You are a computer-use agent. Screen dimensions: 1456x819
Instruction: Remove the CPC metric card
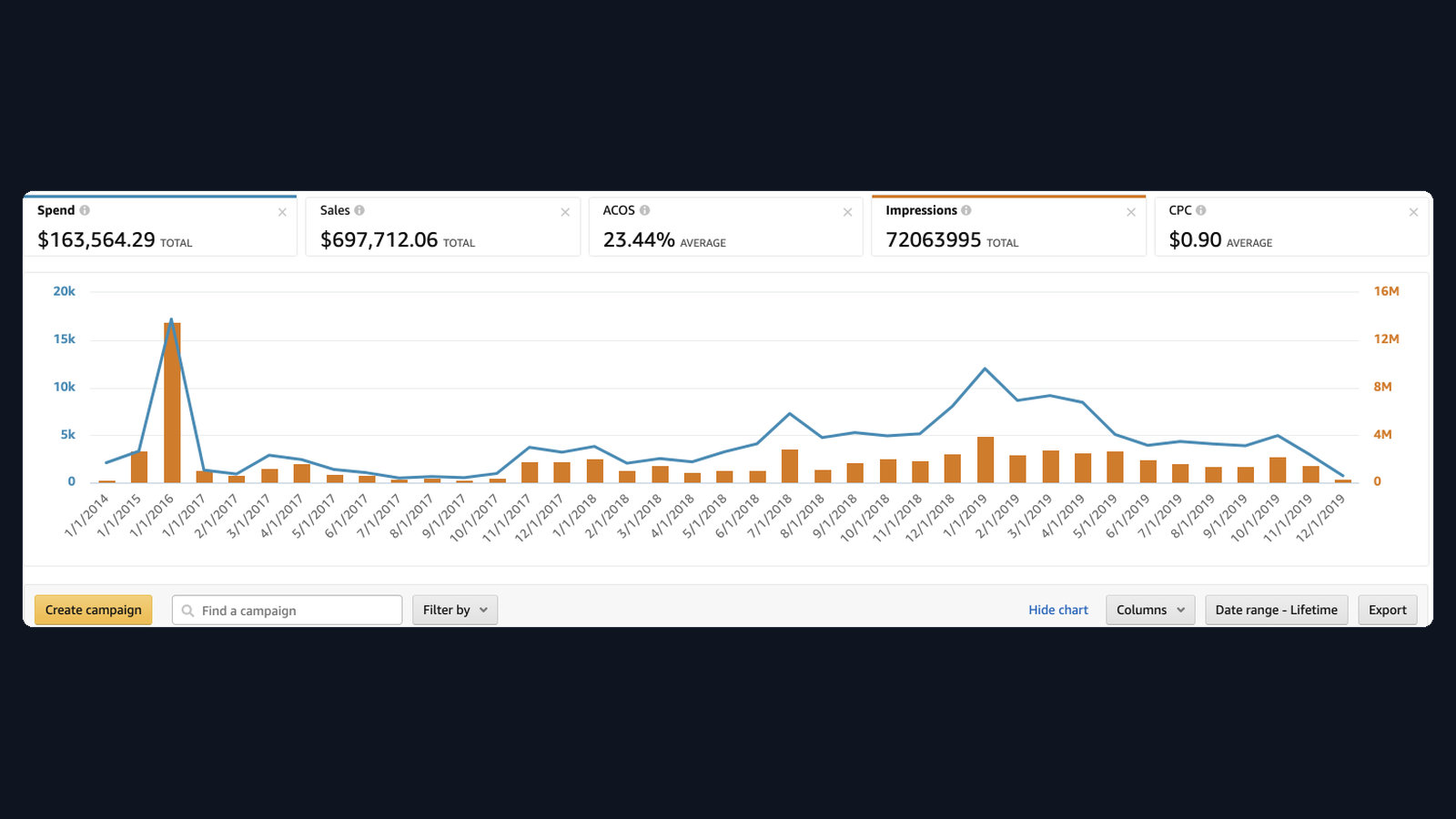[1413, 212]
